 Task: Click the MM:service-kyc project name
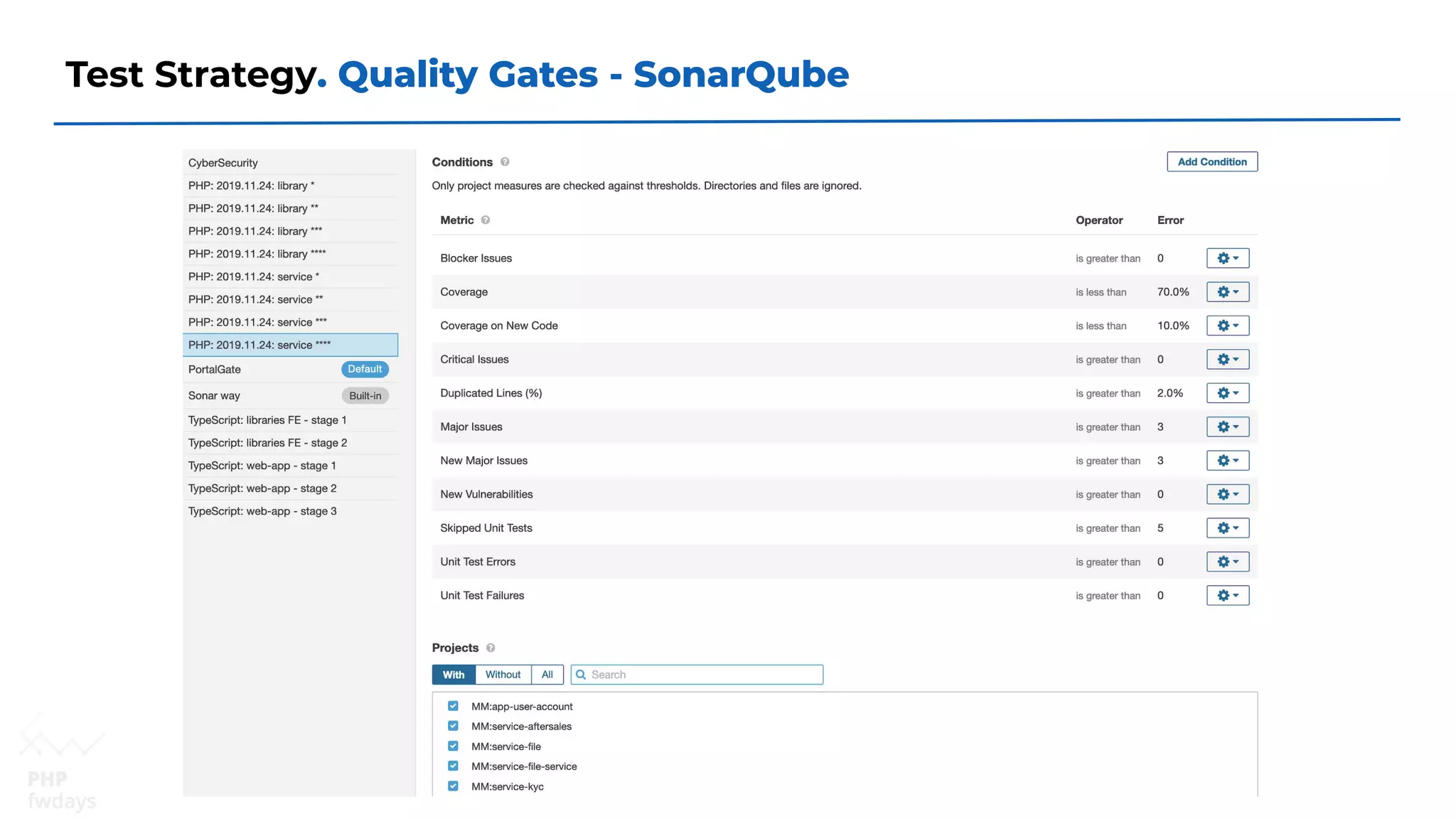click(508, 786)
